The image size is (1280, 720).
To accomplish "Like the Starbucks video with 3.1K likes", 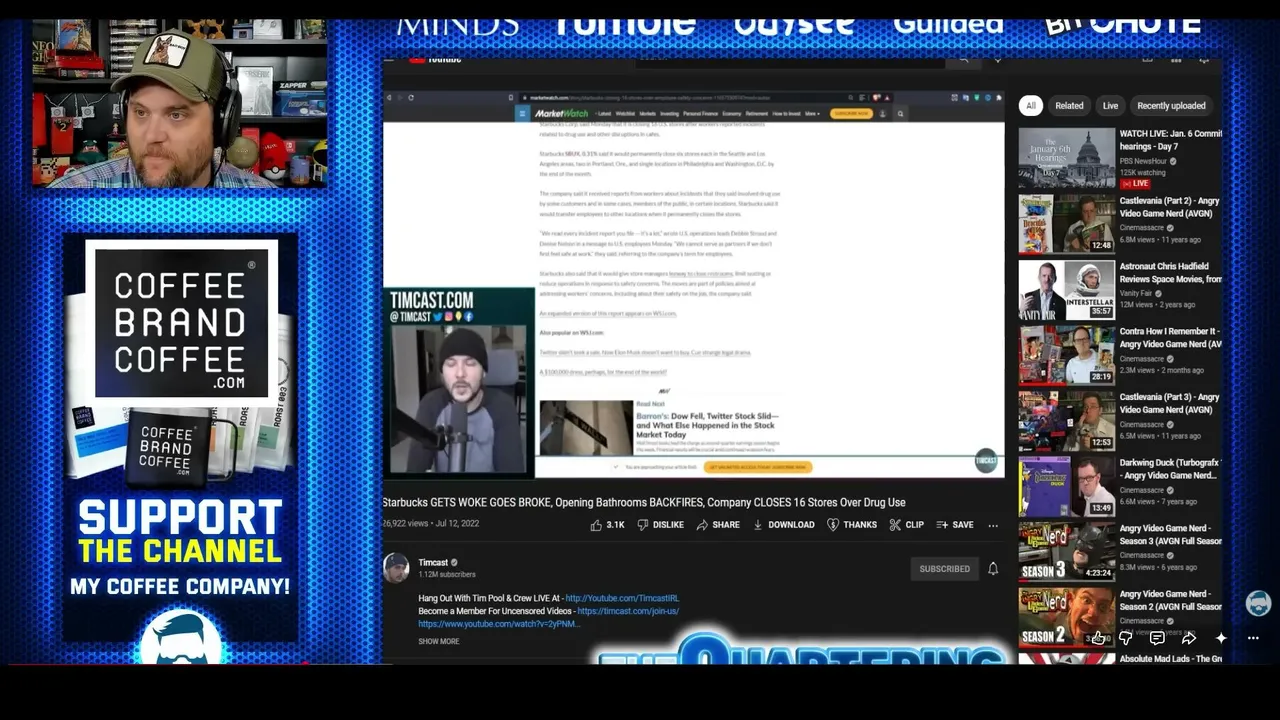I will click(607, 525).
